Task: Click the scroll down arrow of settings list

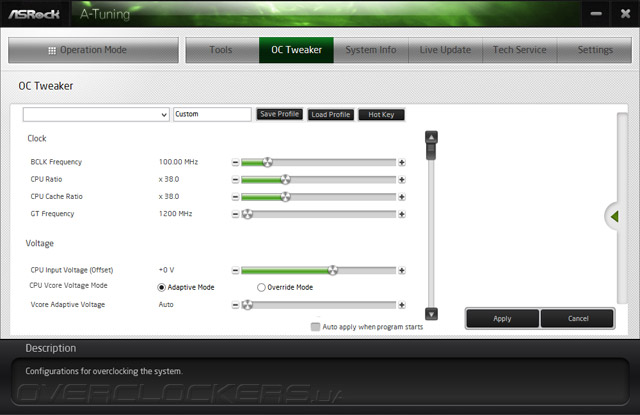Action: [x=431, y=314]
